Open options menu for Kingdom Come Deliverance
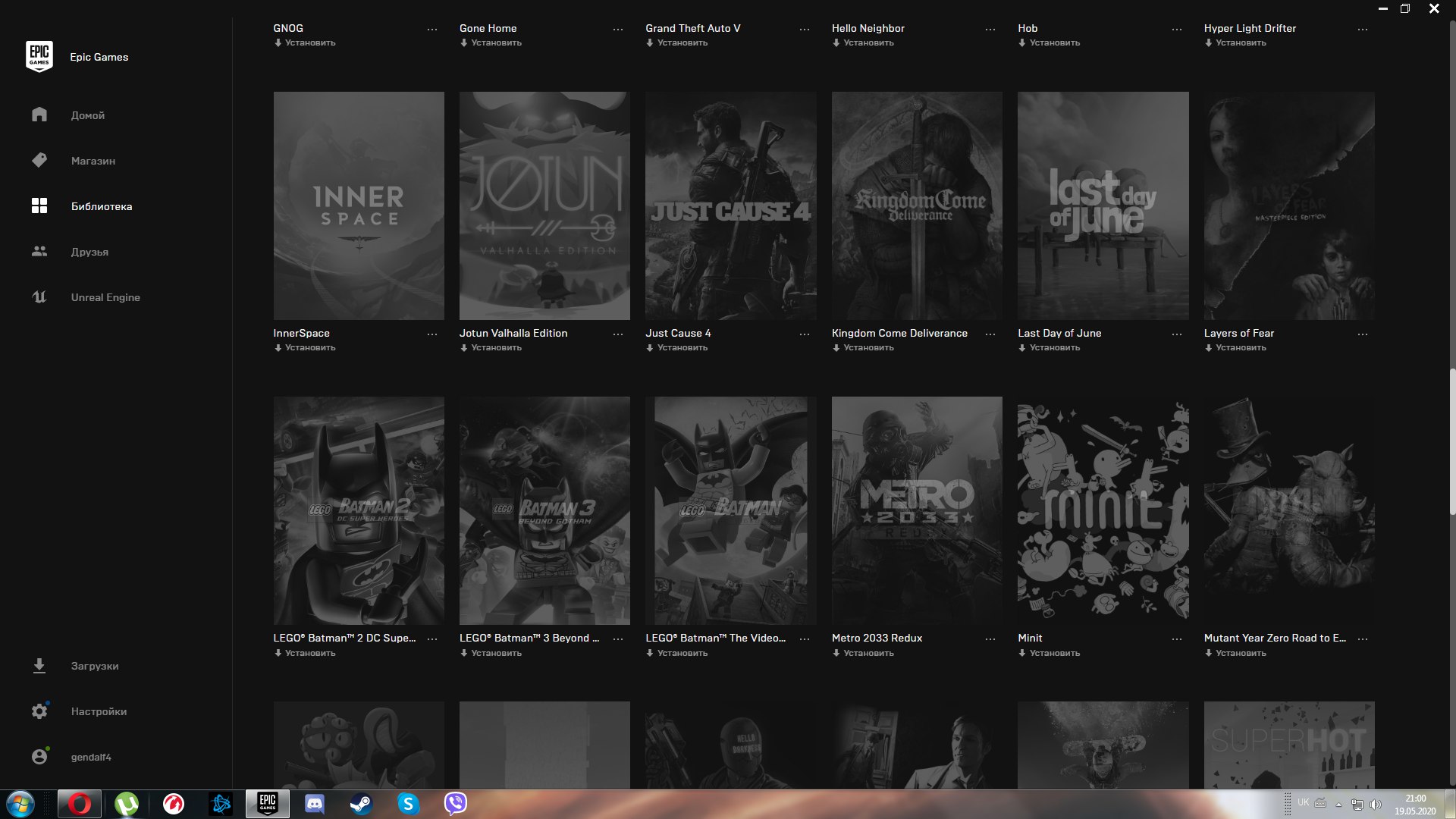1456x819 pixels. tap(990, 334)
